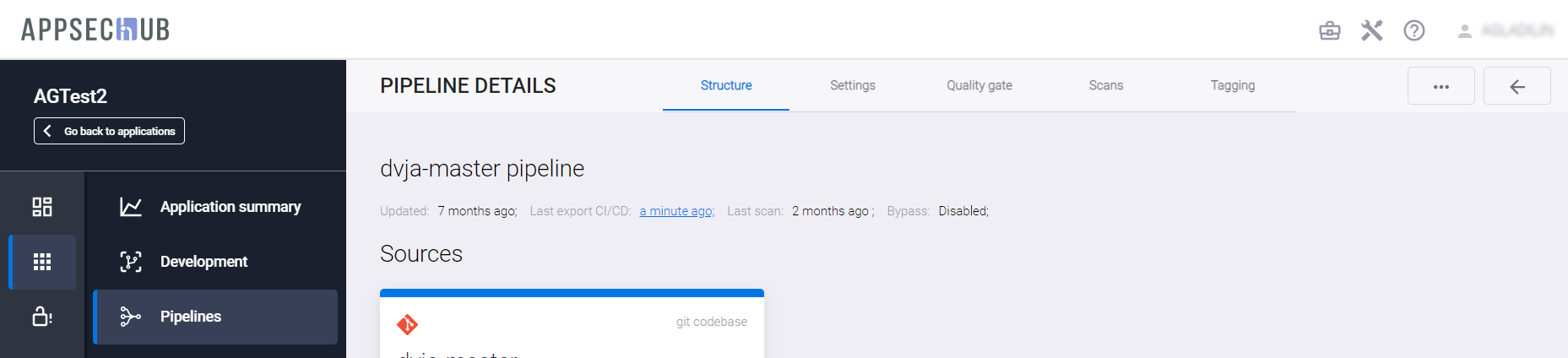The width and height of the screenshot is (1568, 358).
Task: Click the AppSecHub logo
Action: click(x=95, y=30)
